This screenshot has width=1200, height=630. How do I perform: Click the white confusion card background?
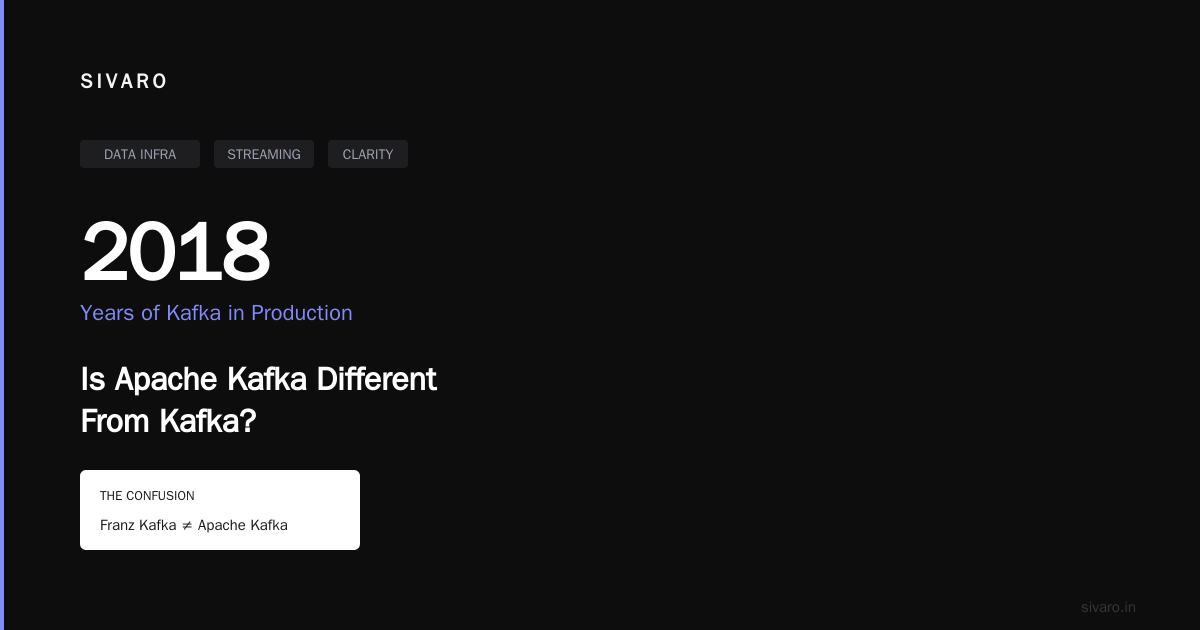(x=220, y=510)
